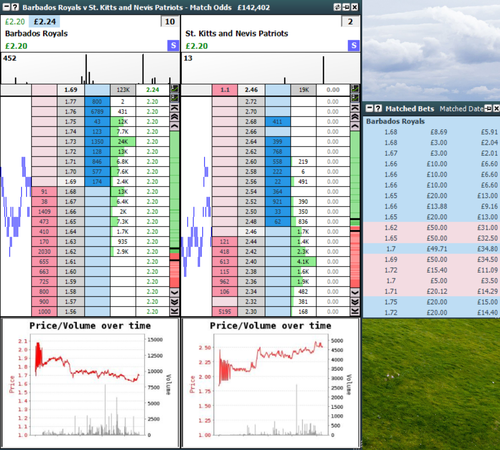Click the 2.46 header price in Patriots ladder
The image size is (500, 450).
(x=251, y=90)
